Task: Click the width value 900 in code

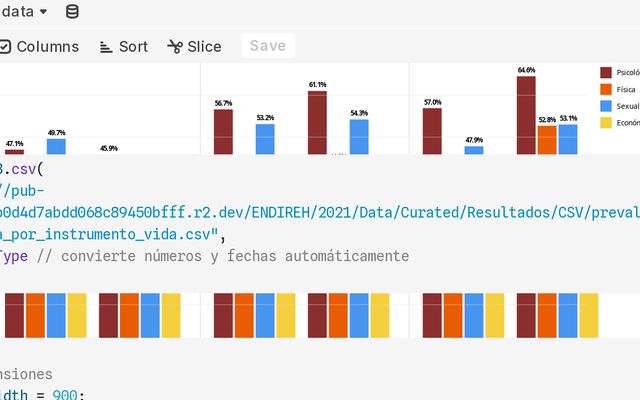Action: point(66,394)
